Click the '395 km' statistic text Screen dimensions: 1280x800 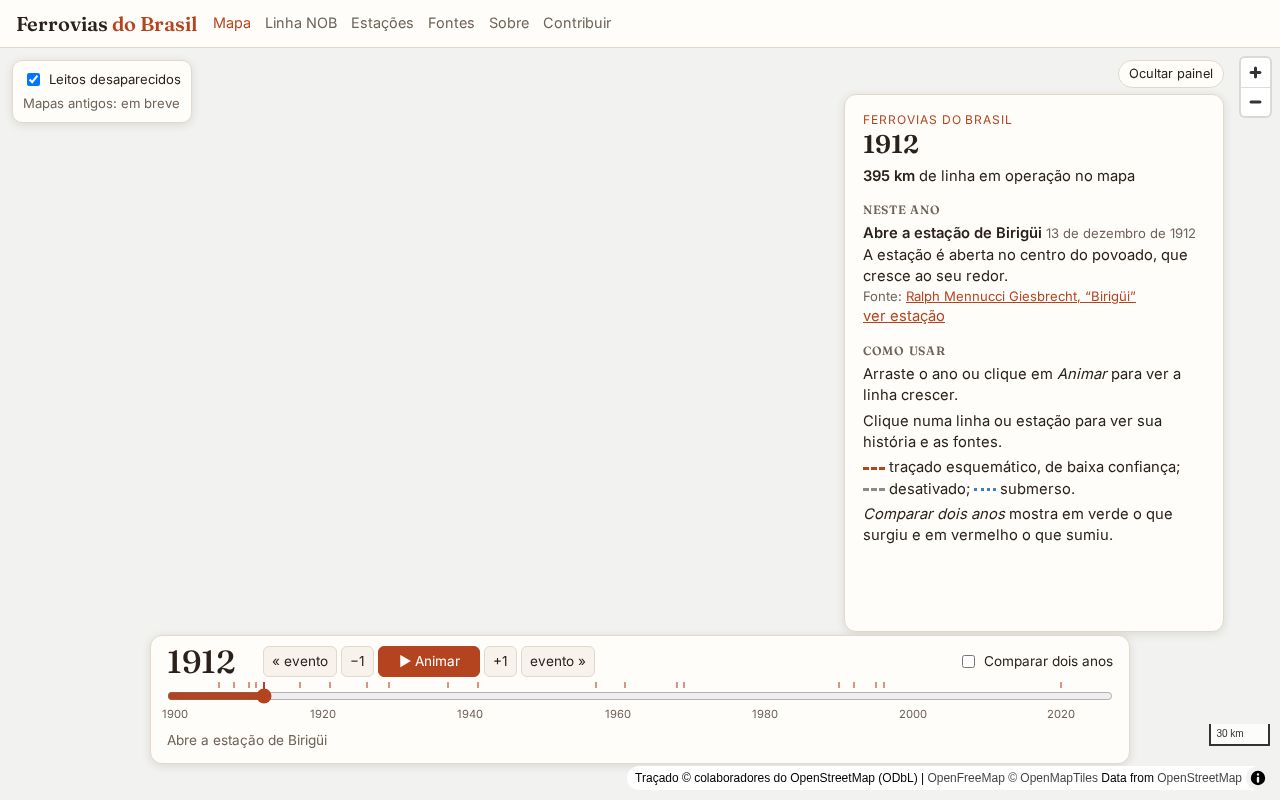click(889, 176)
